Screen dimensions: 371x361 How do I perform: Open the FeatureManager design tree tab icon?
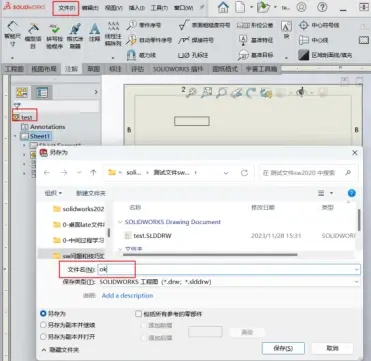(x=22, y=92)
